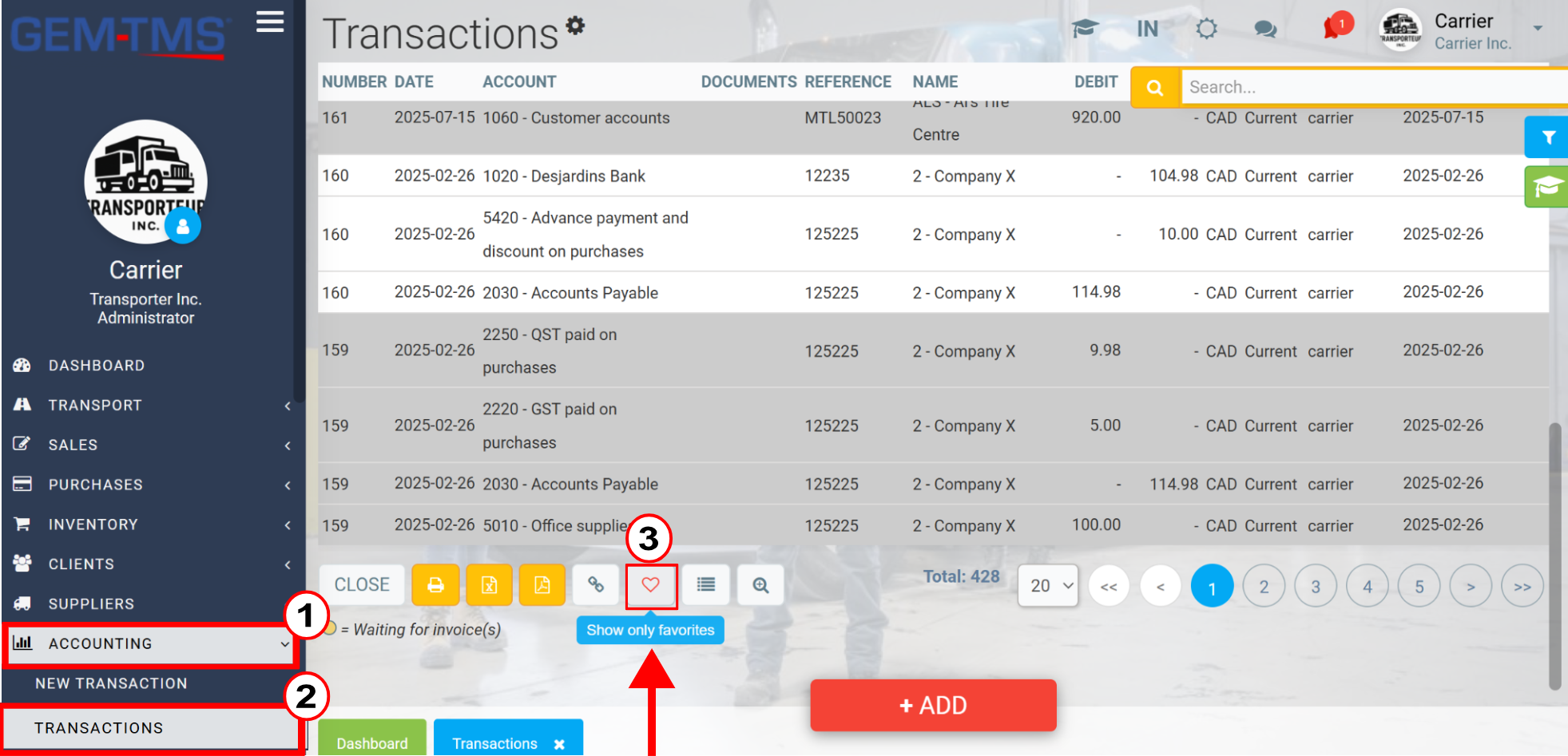Open the blue filter funnel button
1568x756 pixels.
point(1547,137)
